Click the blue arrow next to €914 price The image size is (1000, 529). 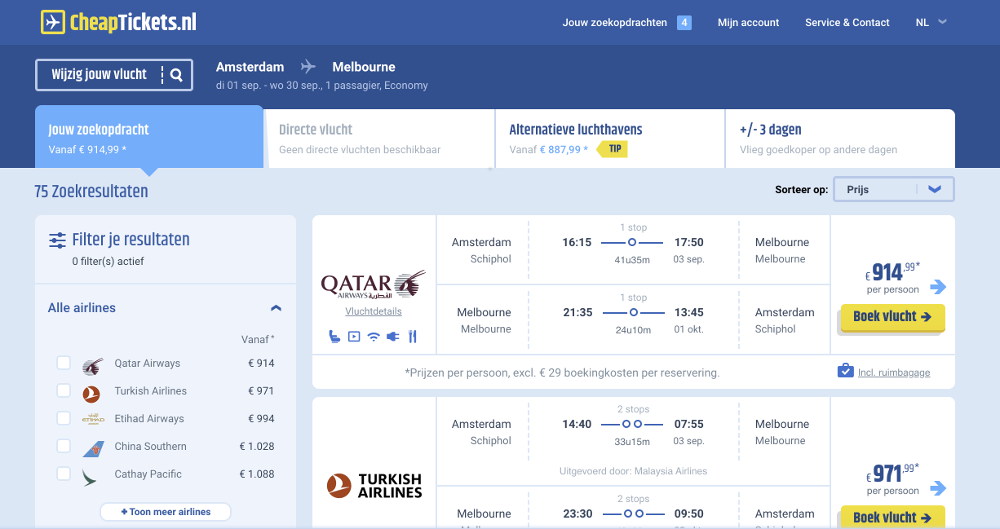[x=938, y=287]
